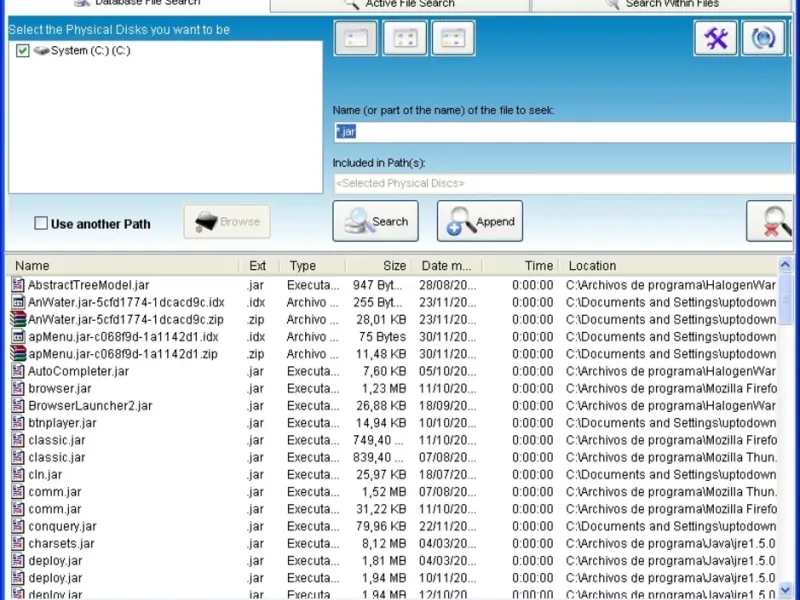The image size is (800, 600).
Task: Select the AutoCompleter.jar row
Action: (393, 371)
